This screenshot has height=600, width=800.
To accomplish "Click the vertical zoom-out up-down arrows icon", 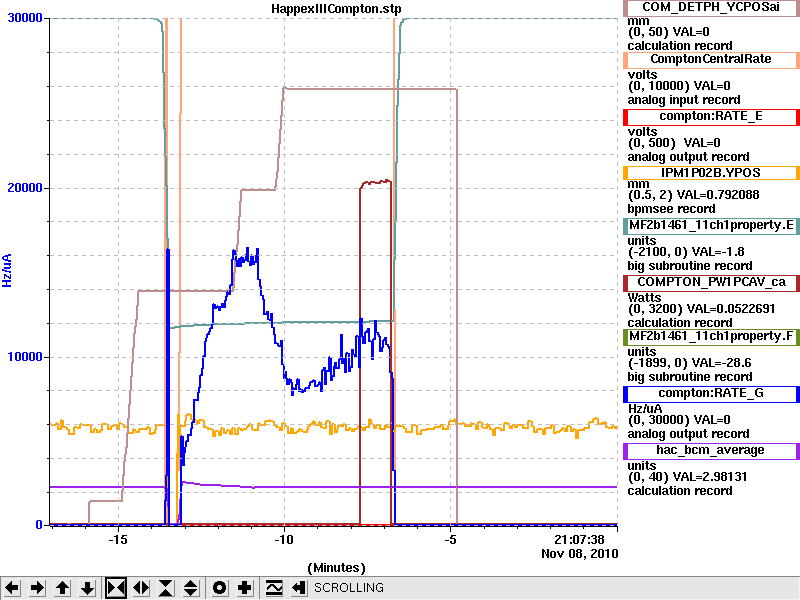I will 191,588.
